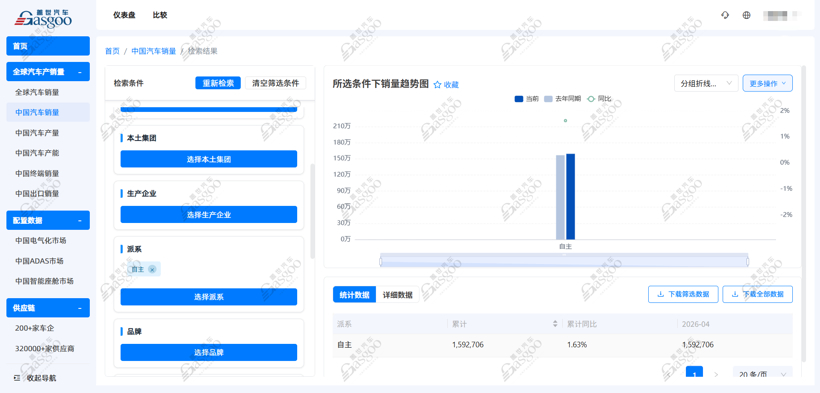Click the 收起导航 collapse icon
820x393 pixels.
point(17,378)
